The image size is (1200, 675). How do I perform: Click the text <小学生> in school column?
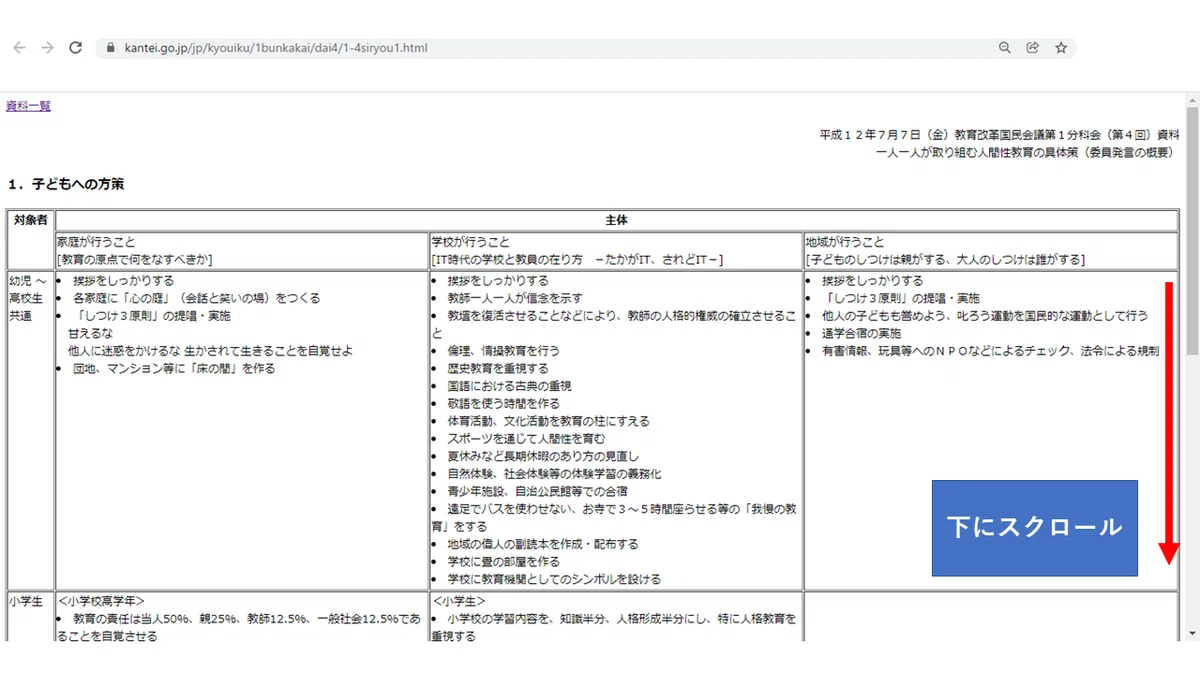pos(459,601)
